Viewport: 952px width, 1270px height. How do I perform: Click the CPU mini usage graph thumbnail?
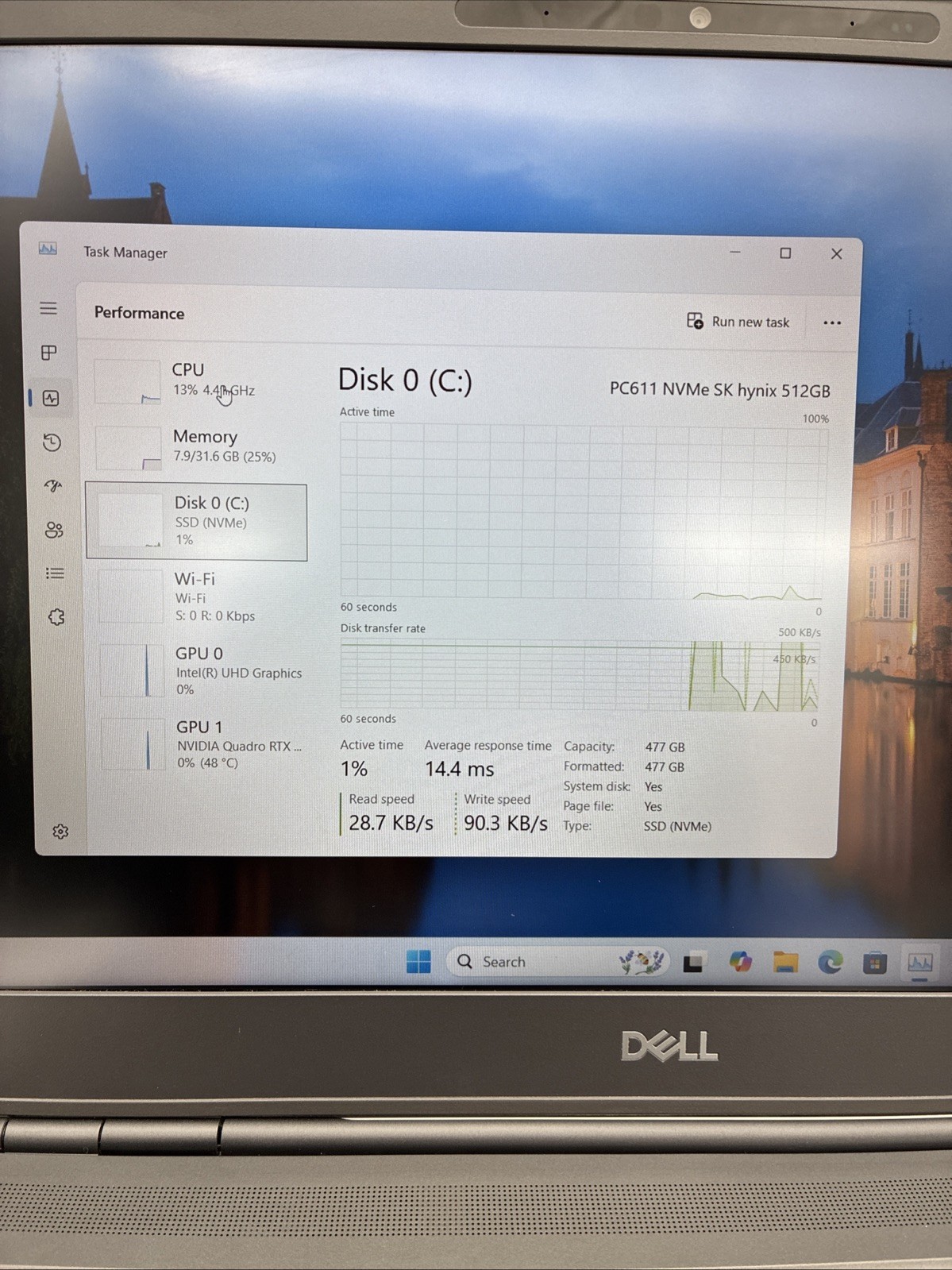click(127, 382)
